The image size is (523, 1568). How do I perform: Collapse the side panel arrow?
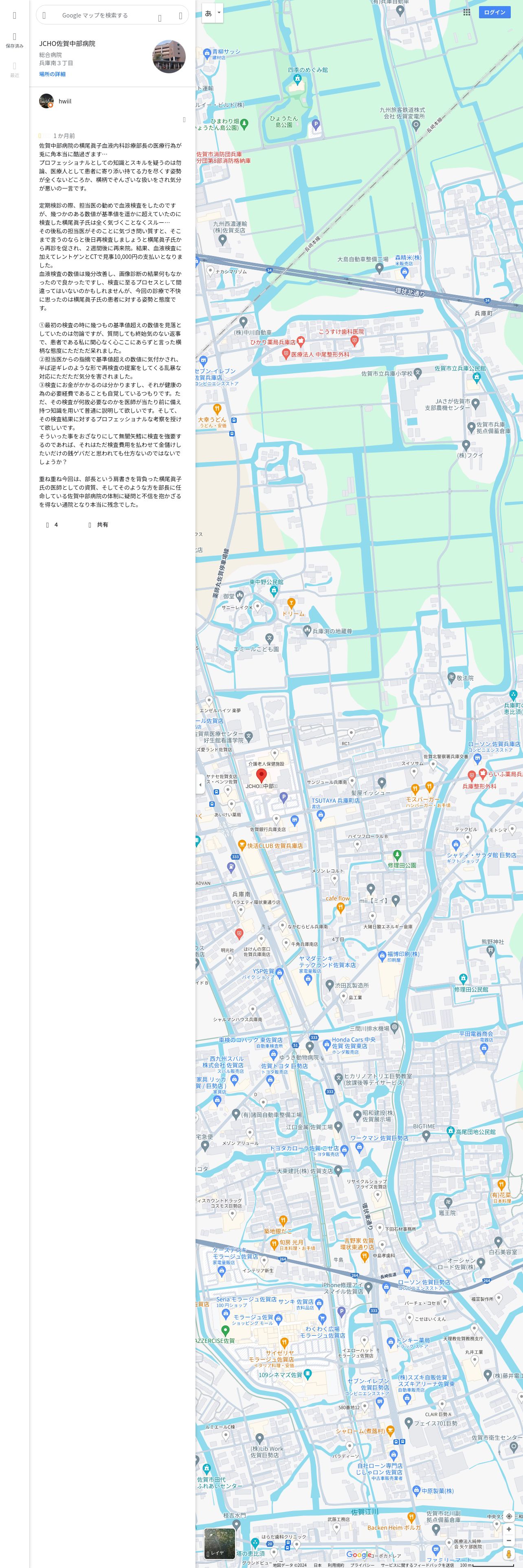point(200,784)
